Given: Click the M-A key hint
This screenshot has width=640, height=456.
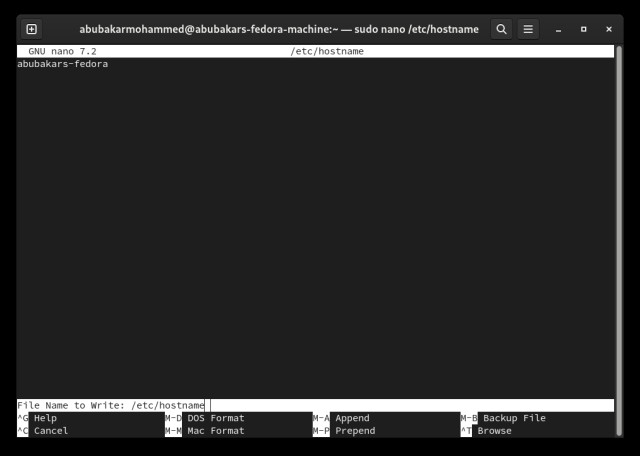Looking at the screenshot, I should 321,418.
